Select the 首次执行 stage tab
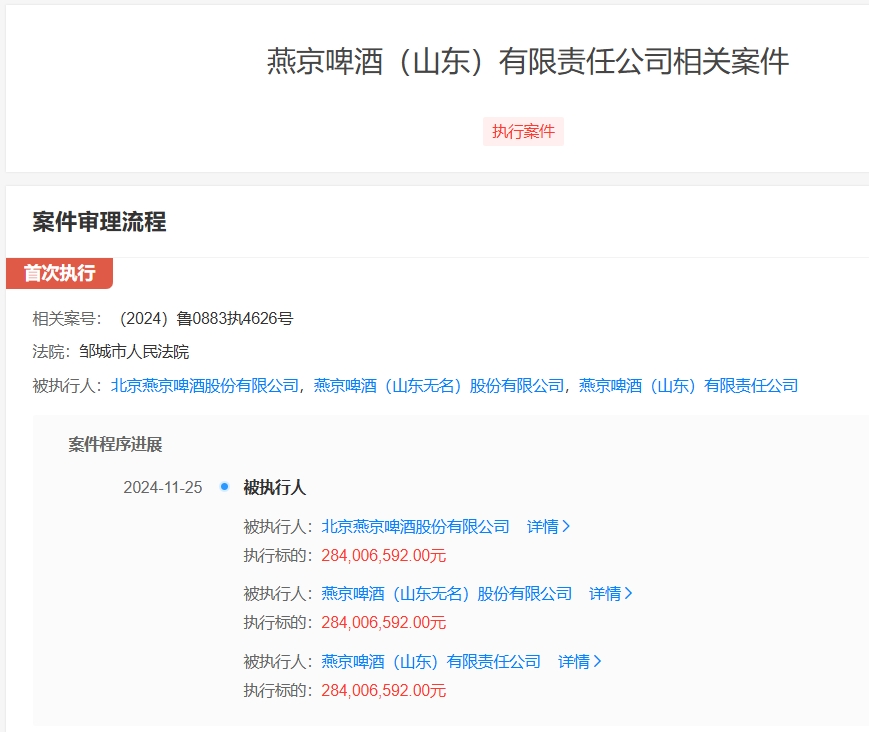The height and width of the screenshot is (732, 869). point(59,273)
